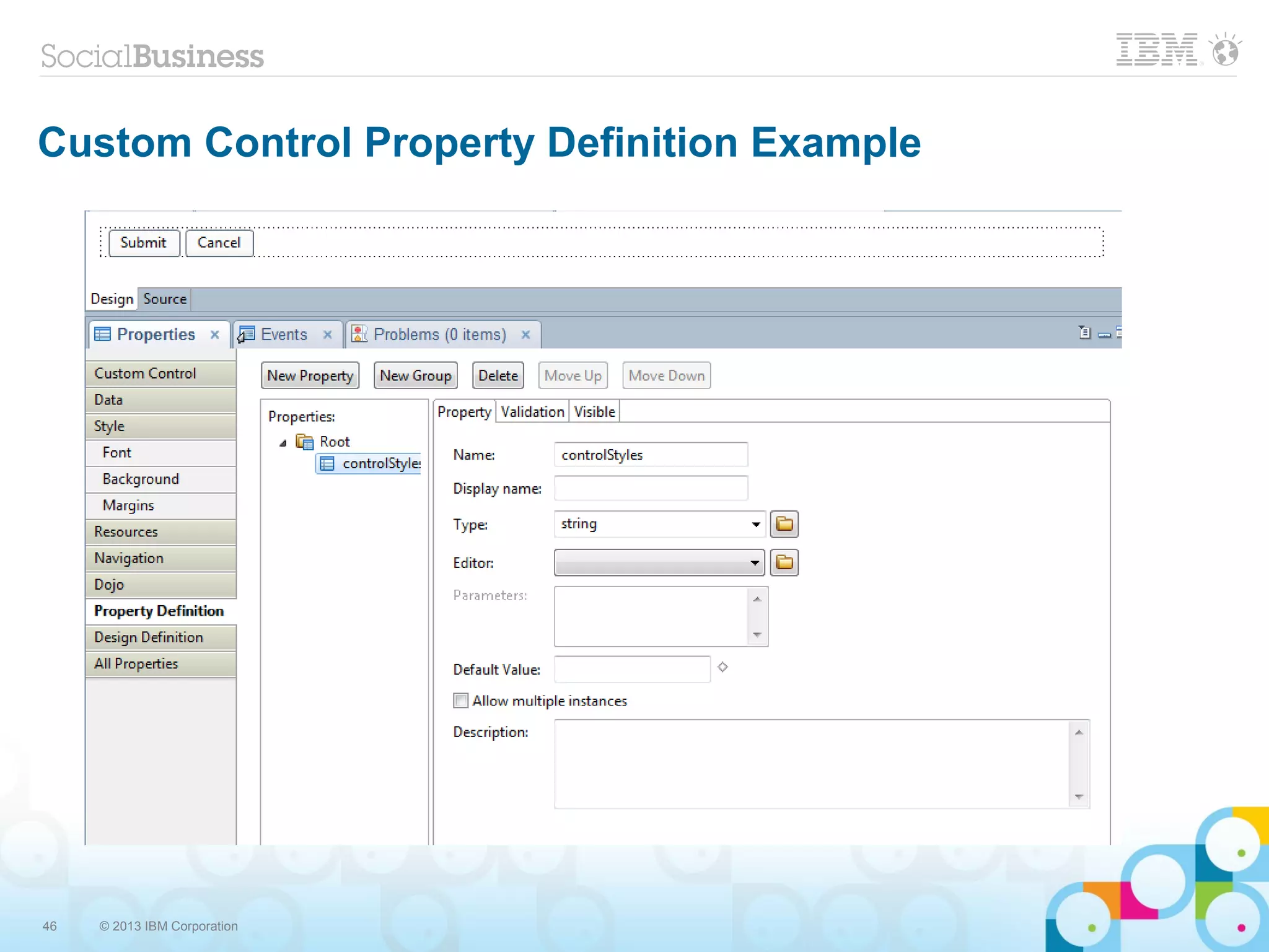The height and width of the screenshot is (952, 1269).
Task: Select Resources in sidebar
Action: pos(161,532)
